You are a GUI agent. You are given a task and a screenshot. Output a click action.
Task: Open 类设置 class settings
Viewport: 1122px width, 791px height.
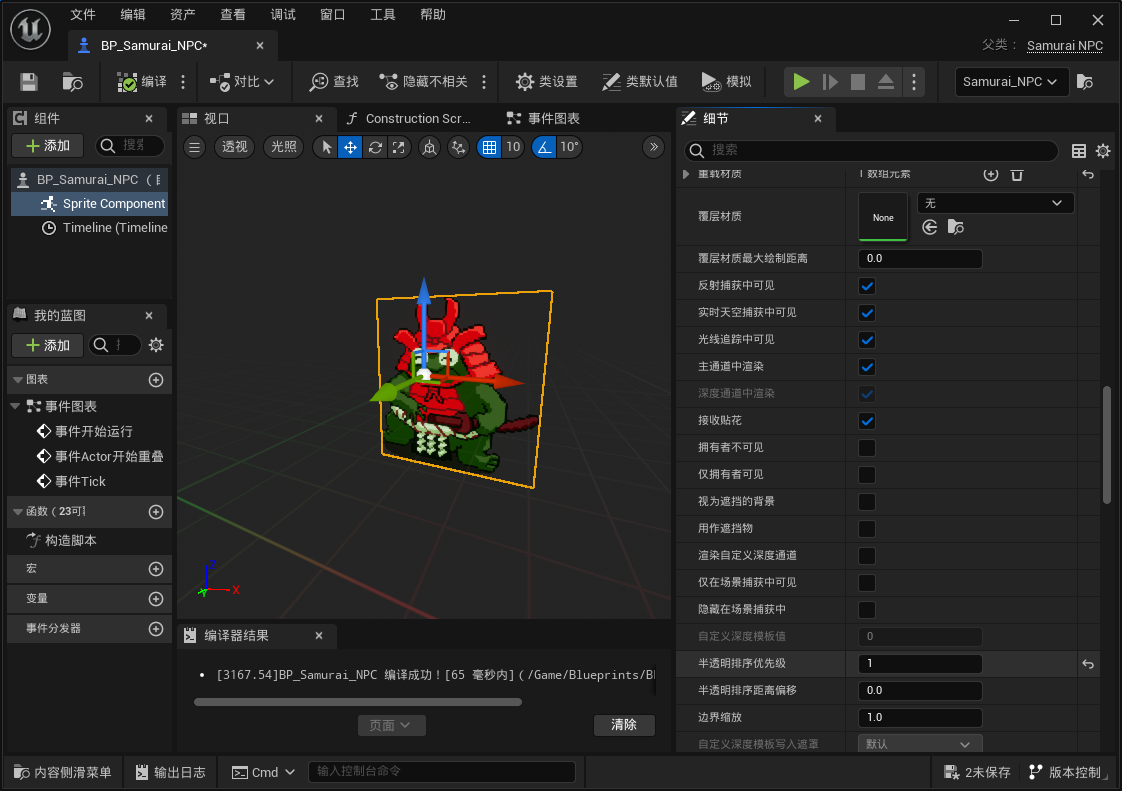(547, 82)
